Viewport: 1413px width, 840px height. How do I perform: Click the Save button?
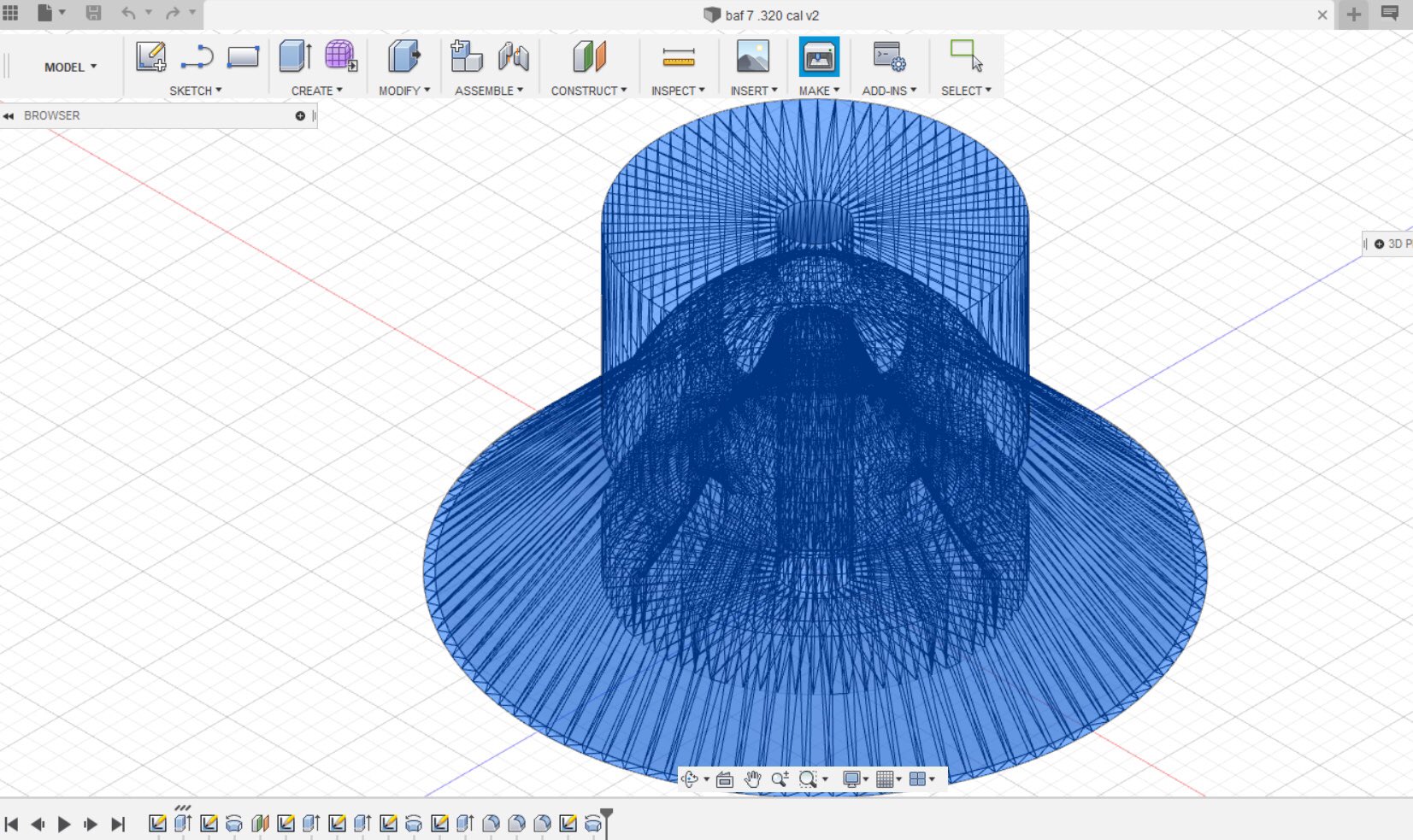(x=93, y=13)
